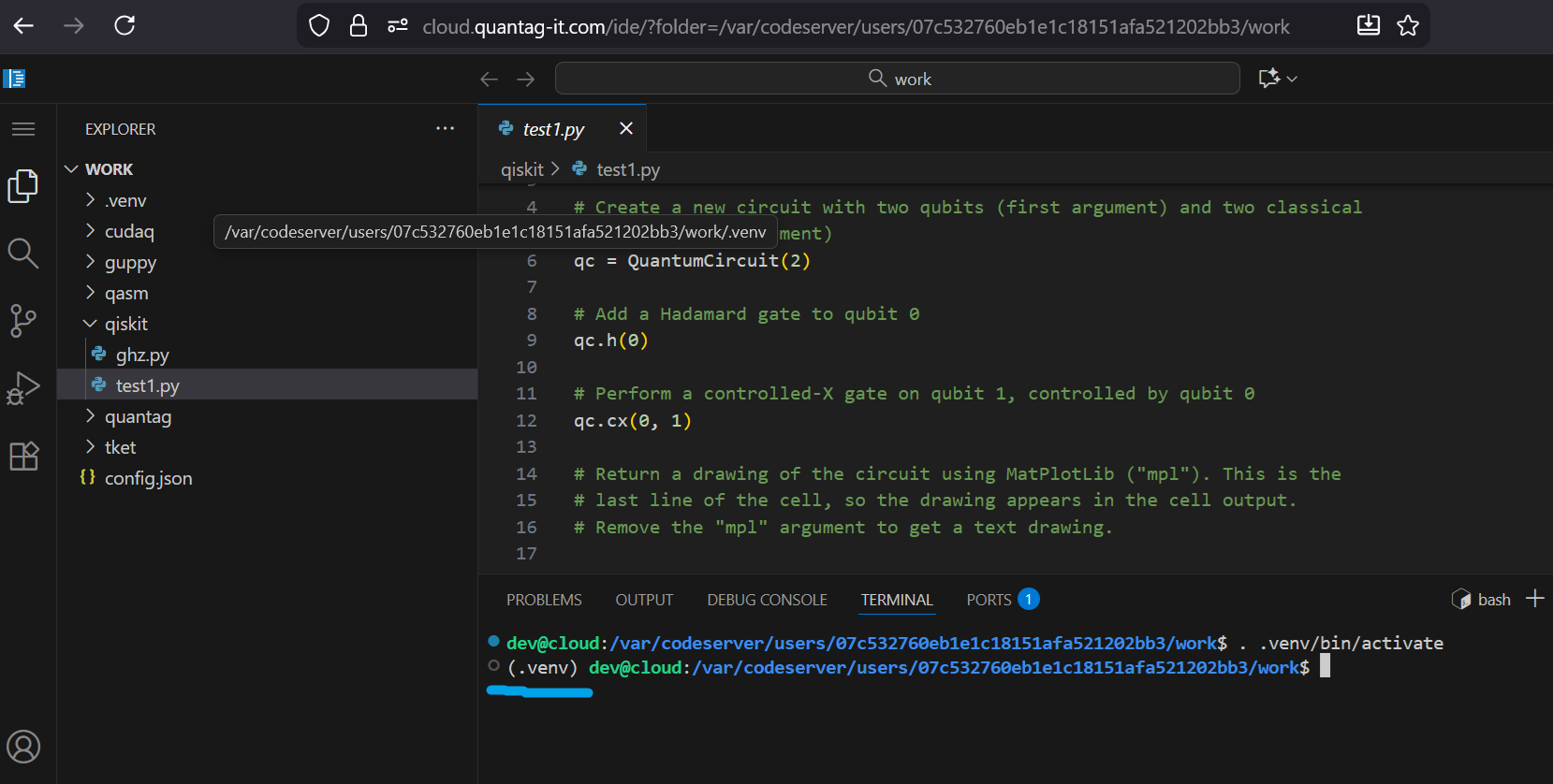Close the test1.py editor tab

coord(626,128)
